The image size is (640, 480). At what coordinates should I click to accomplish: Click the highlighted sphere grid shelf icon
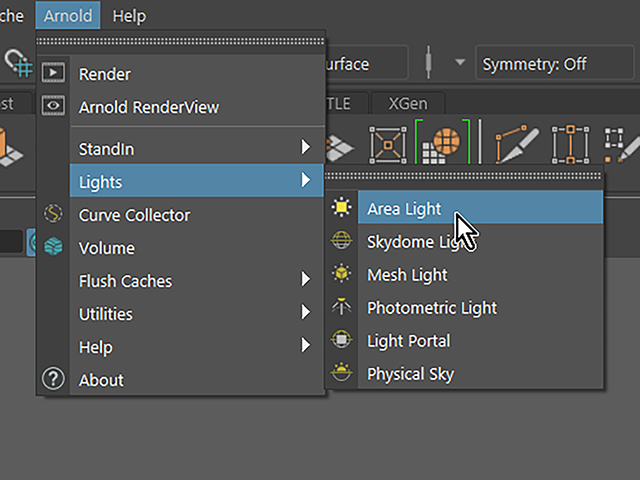point(442,142)
